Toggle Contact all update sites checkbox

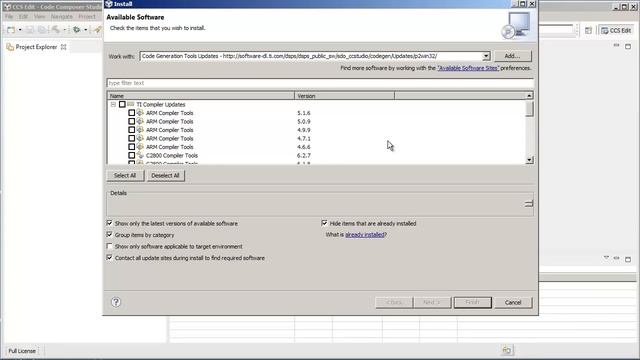pyautogui.click(x=109, y=258)
